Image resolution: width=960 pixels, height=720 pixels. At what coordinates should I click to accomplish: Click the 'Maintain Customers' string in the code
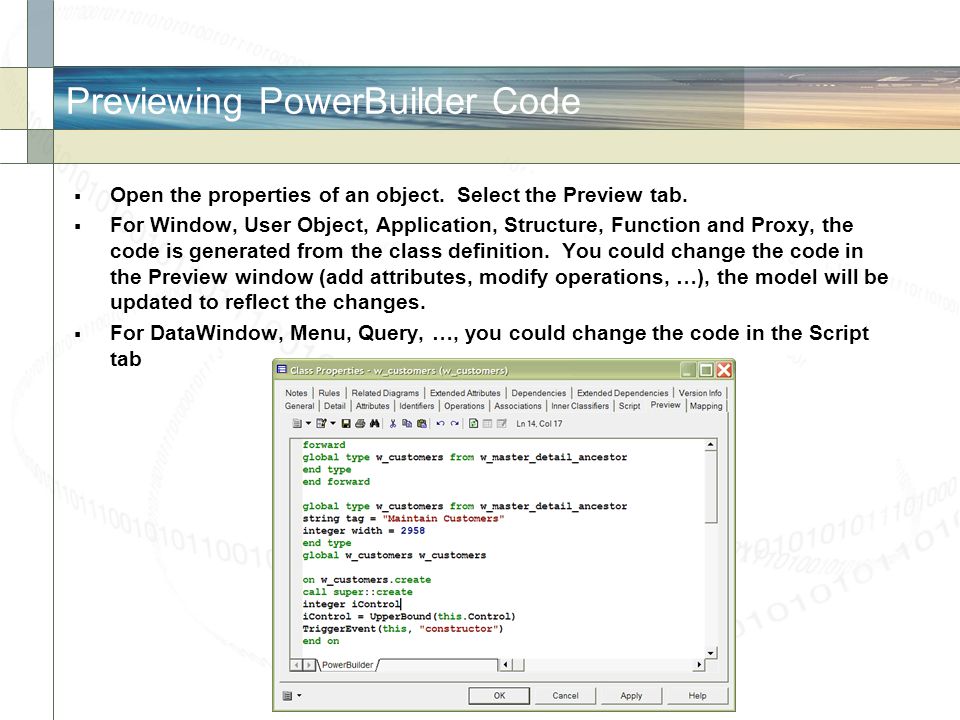[443, 519]
